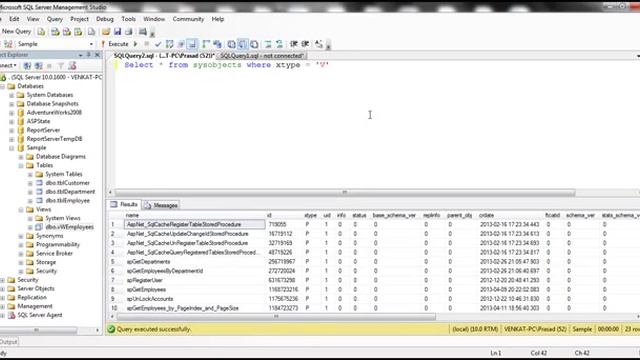This screenshot has width=640, height=360.
Task: Click the Increase Indent icon
Action: (305, 44)
